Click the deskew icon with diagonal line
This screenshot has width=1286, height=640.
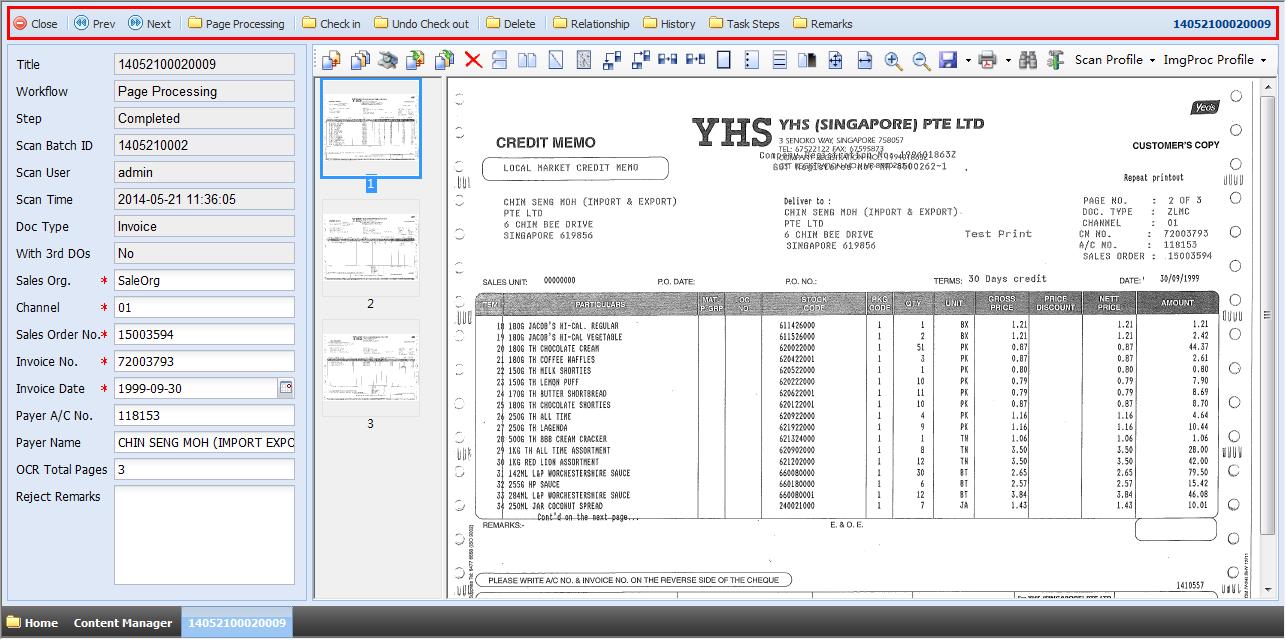tap(555, 60)
